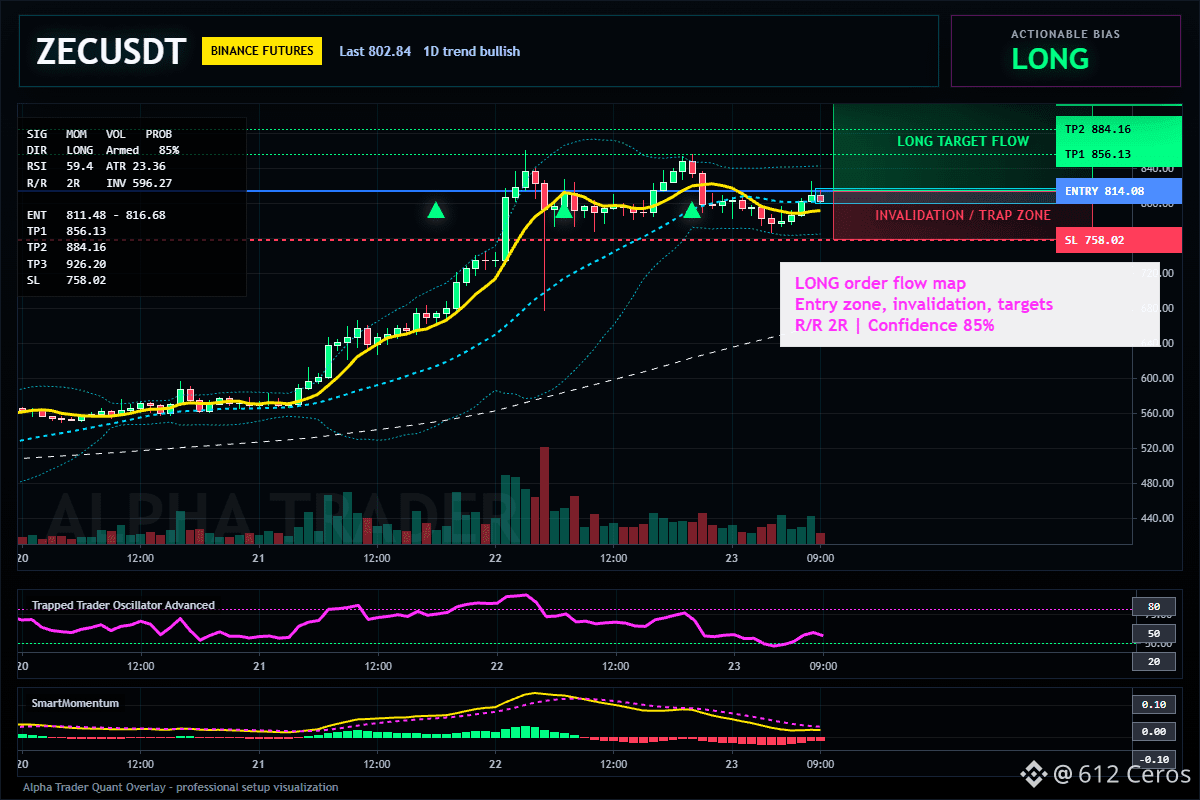Click the blue ENTRY 814.08 price tag
The height and width of the screenshot is (800, 1200).
(1118, 191)
